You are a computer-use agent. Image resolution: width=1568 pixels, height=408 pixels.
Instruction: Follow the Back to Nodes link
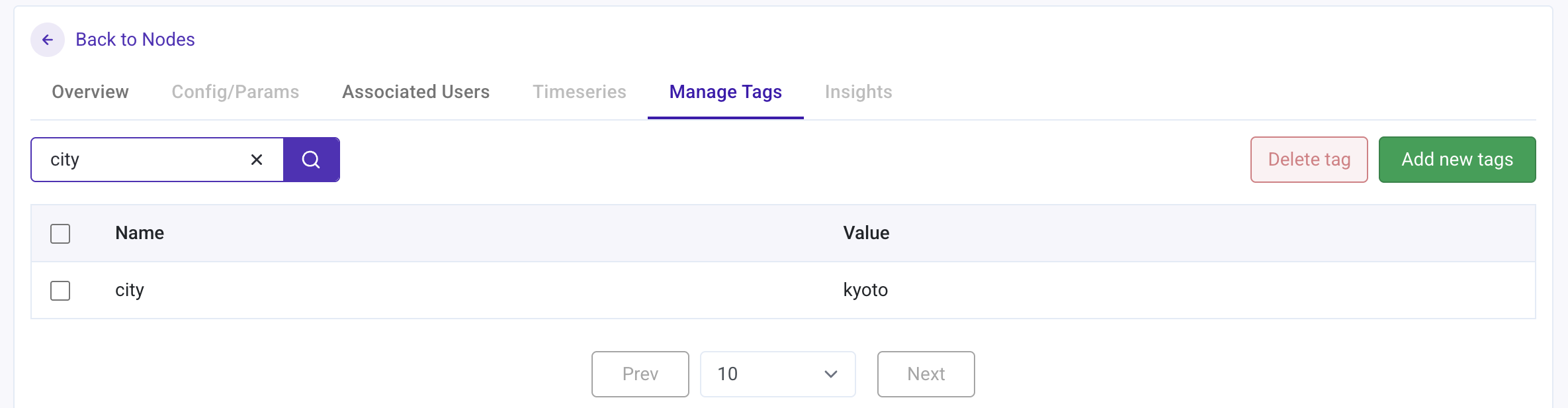pyautogui.click(x=135, y=40)
